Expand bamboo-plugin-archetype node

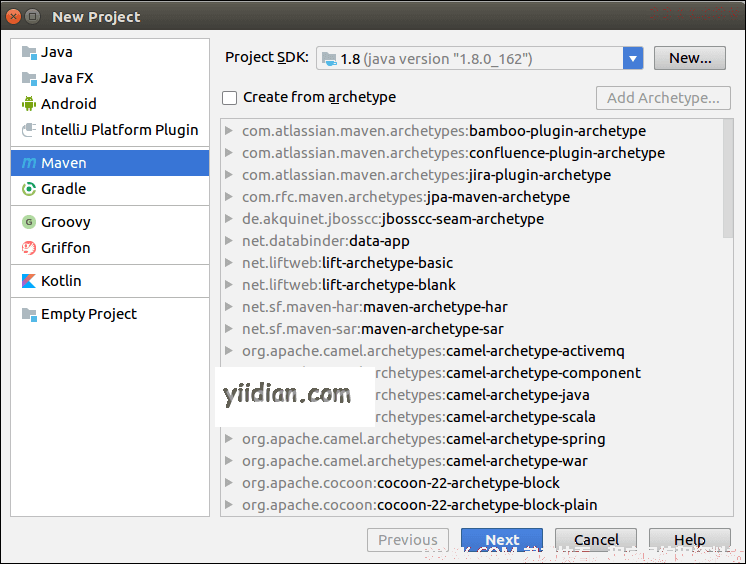coord(229,130)
